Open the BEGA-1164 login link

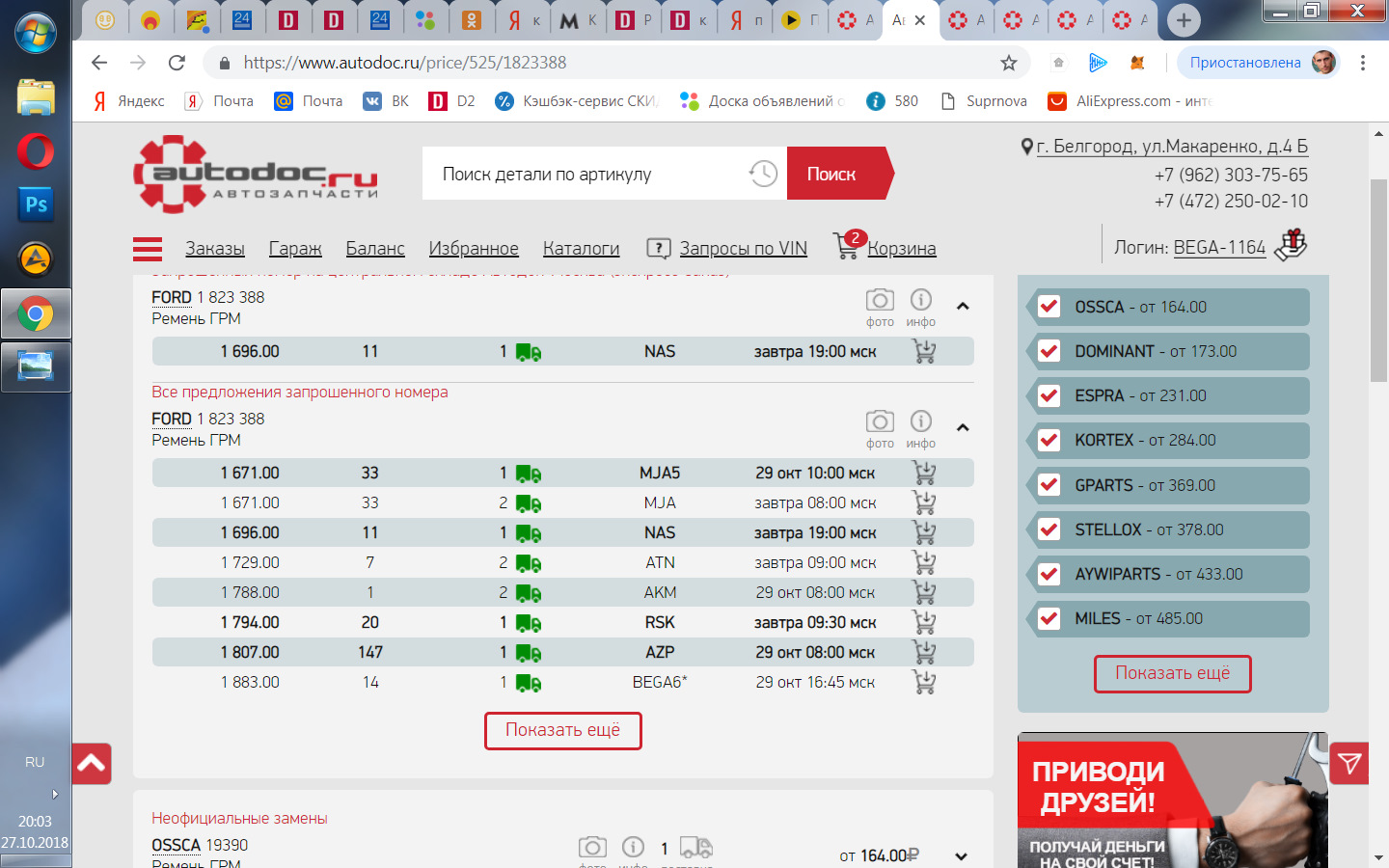click(1219, 247)
